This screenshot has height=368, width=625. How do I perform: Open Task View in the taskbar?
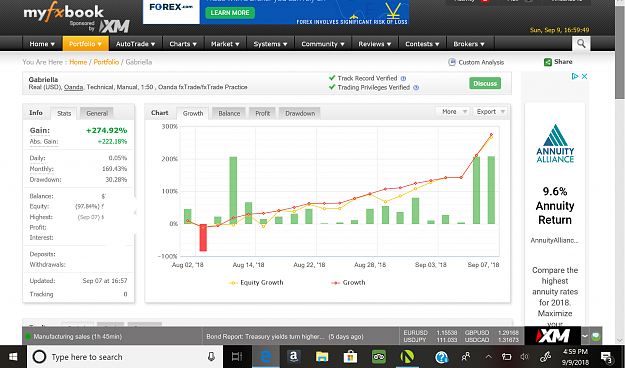coord(237,357)
